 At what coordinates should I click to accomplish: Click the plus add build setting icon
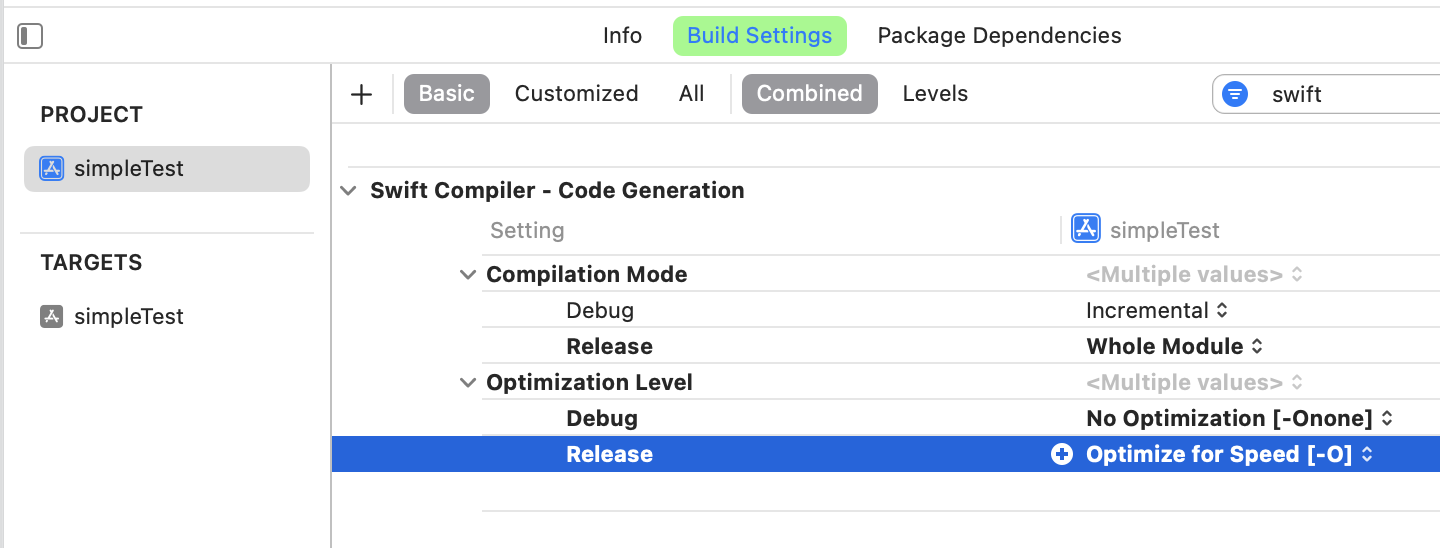(362, 94)
